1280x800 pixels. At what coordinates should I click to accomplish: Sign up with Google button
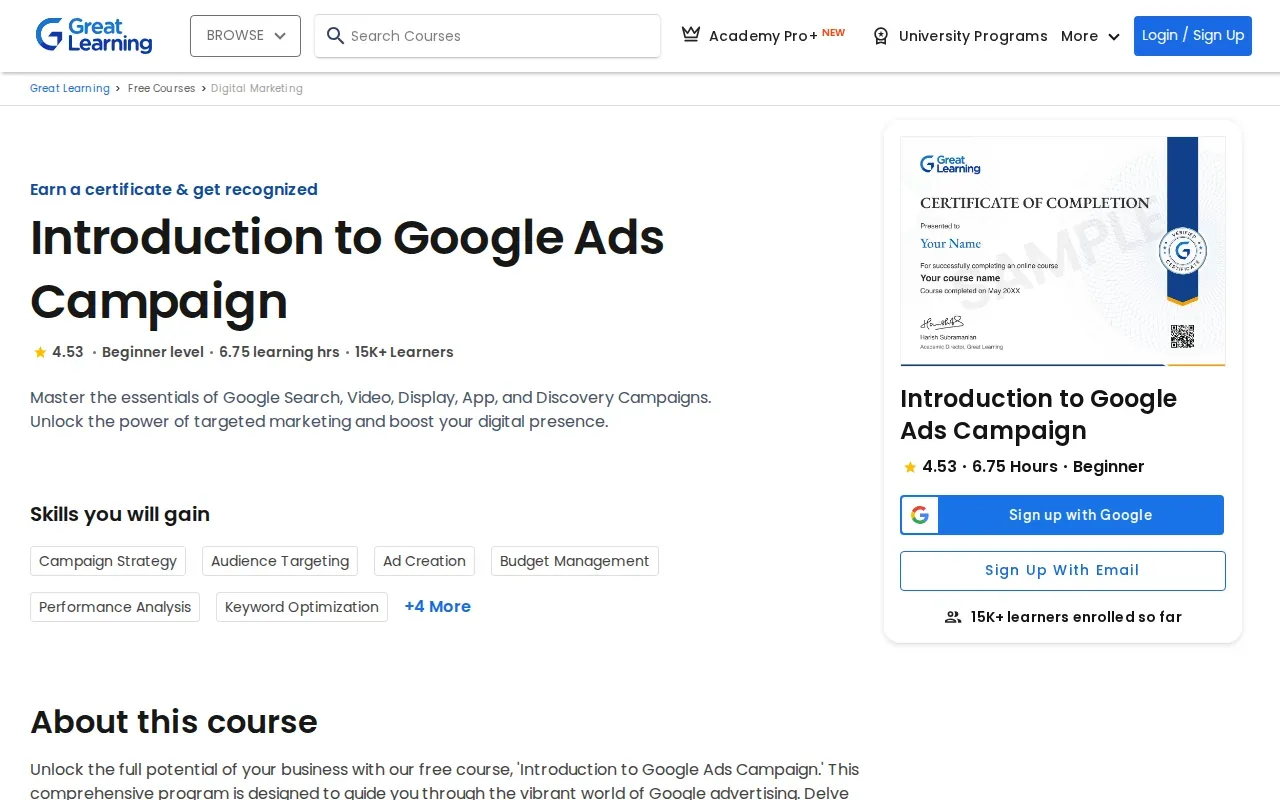(x=1062, y=515)
